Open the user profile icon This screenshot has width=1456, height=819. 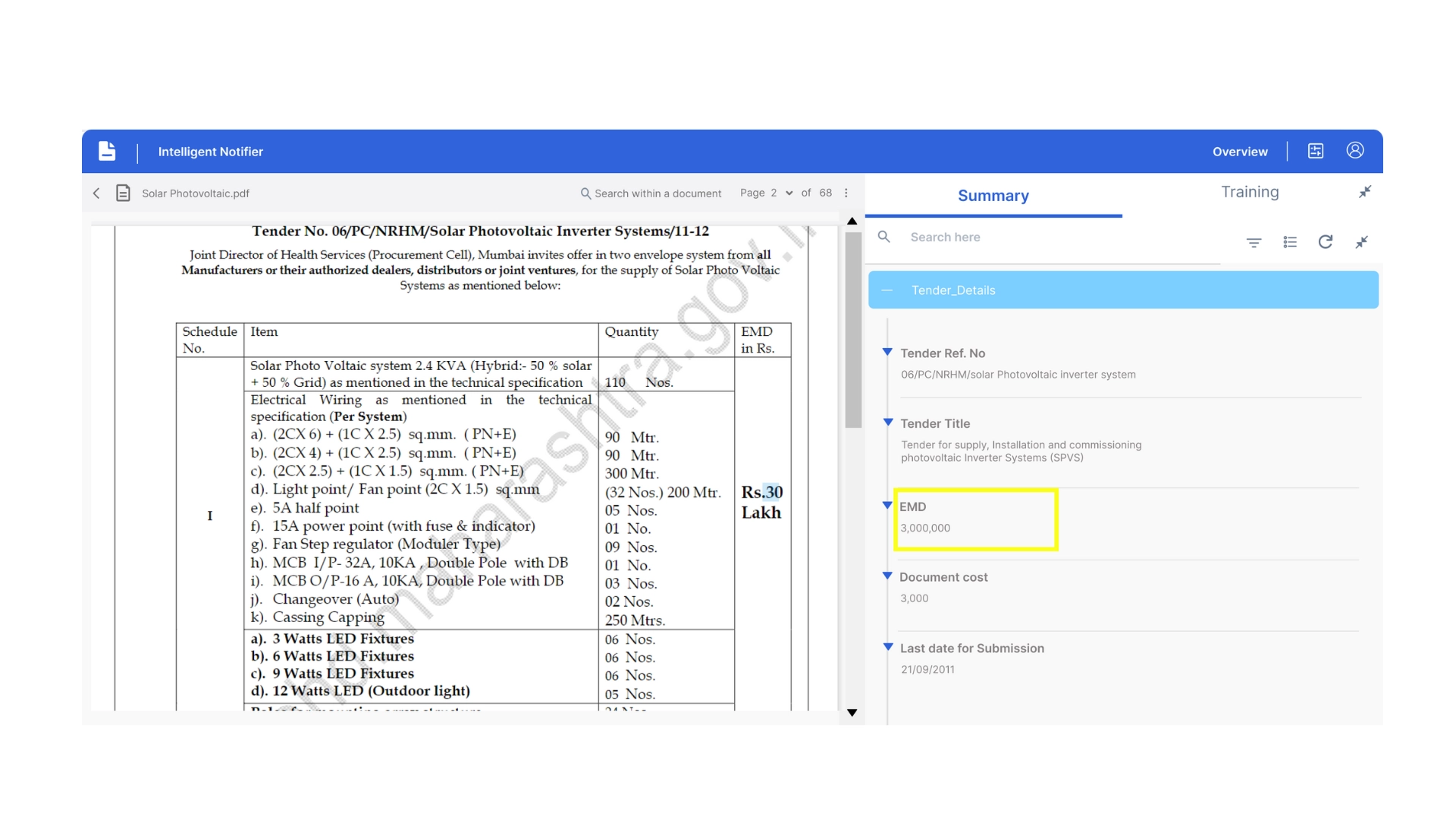(x=1355, y=150)
